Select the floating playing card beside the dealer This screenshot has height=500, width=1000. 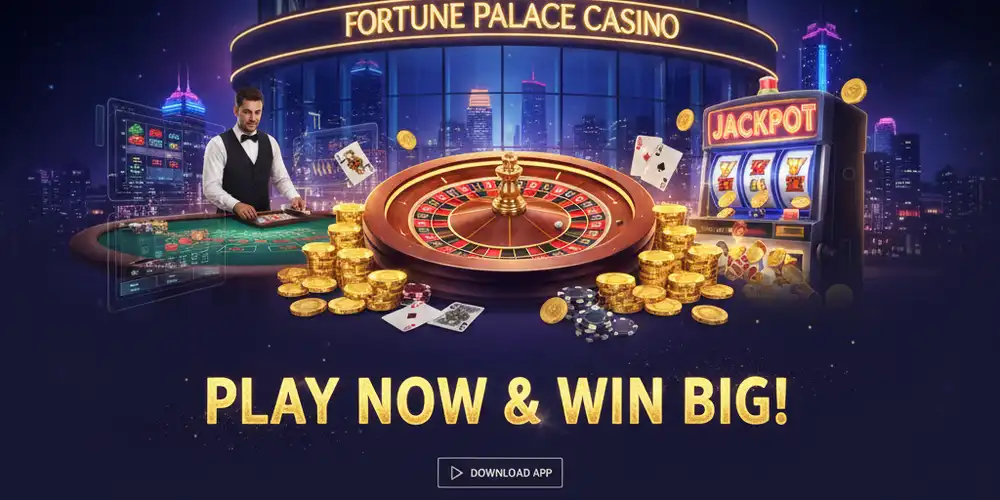[x=355, y=163]
